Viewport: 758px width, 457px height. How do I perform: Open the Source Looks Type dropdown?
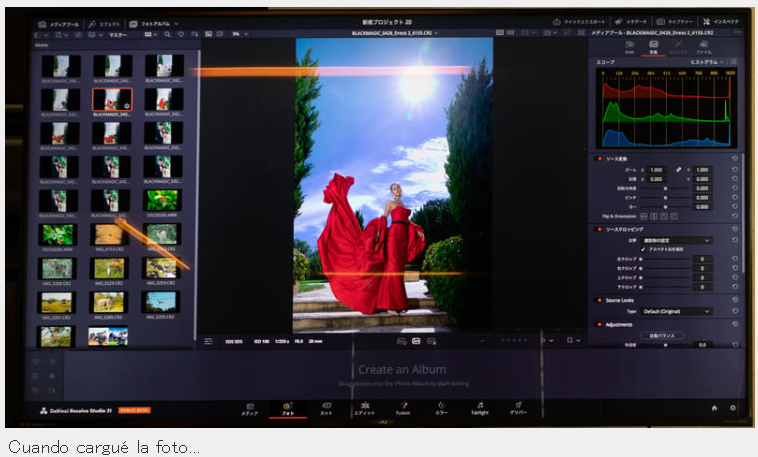pyautogui.click(x=676, y=311)
